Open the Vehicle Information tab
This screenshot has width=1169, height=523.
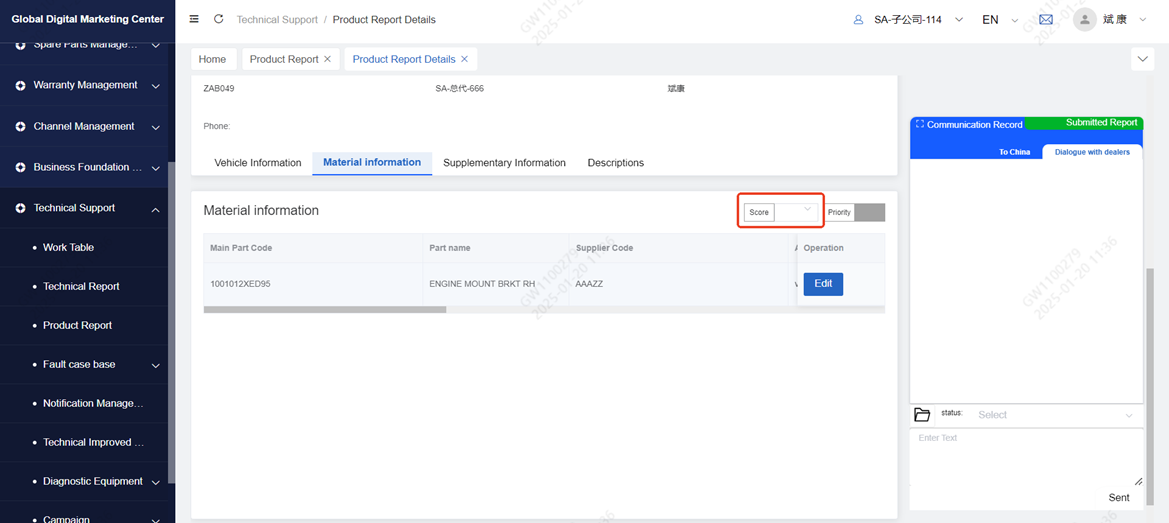click(258, 163)
